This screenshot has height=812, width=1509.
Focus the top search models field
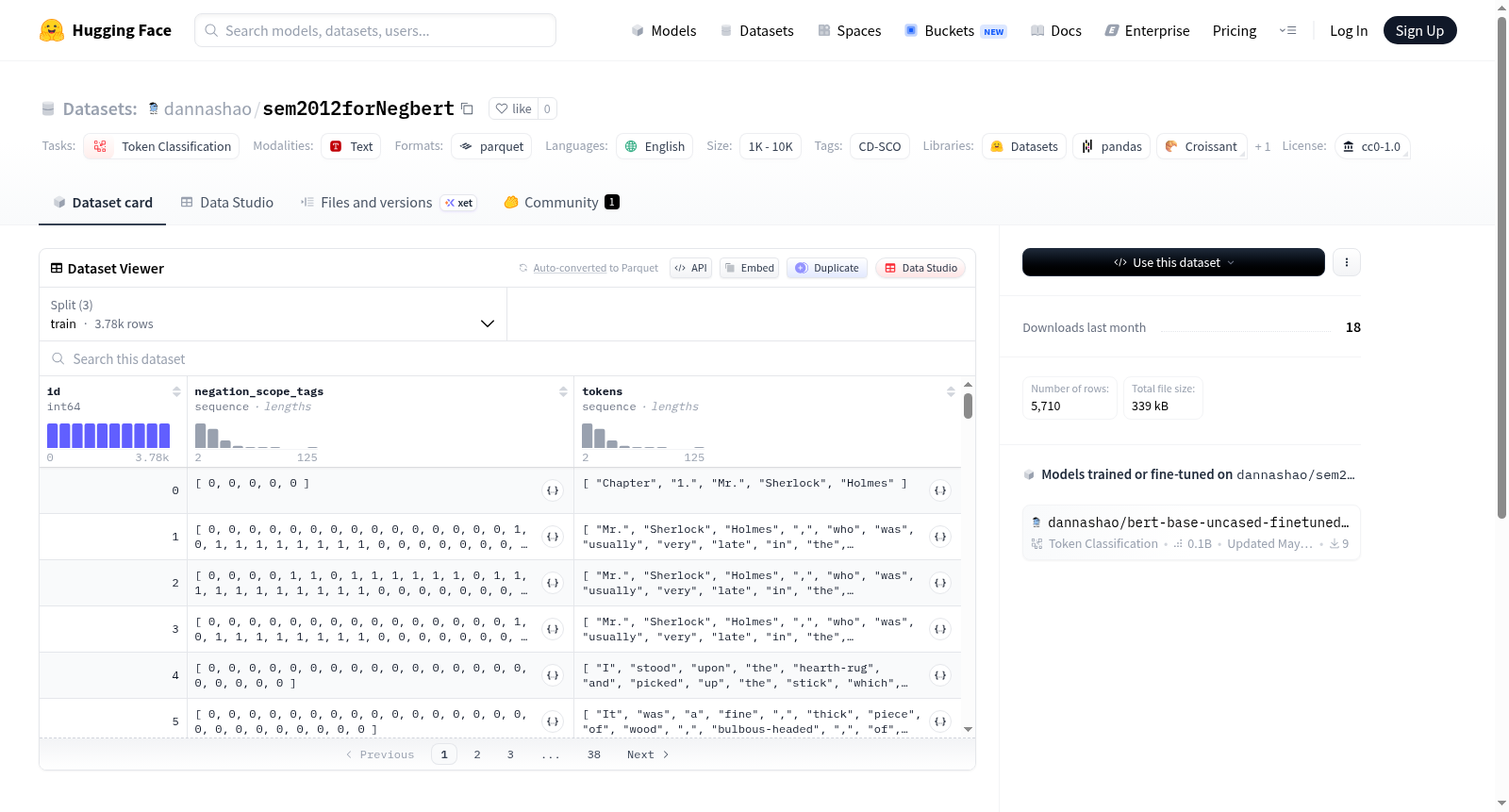(375, 30)
